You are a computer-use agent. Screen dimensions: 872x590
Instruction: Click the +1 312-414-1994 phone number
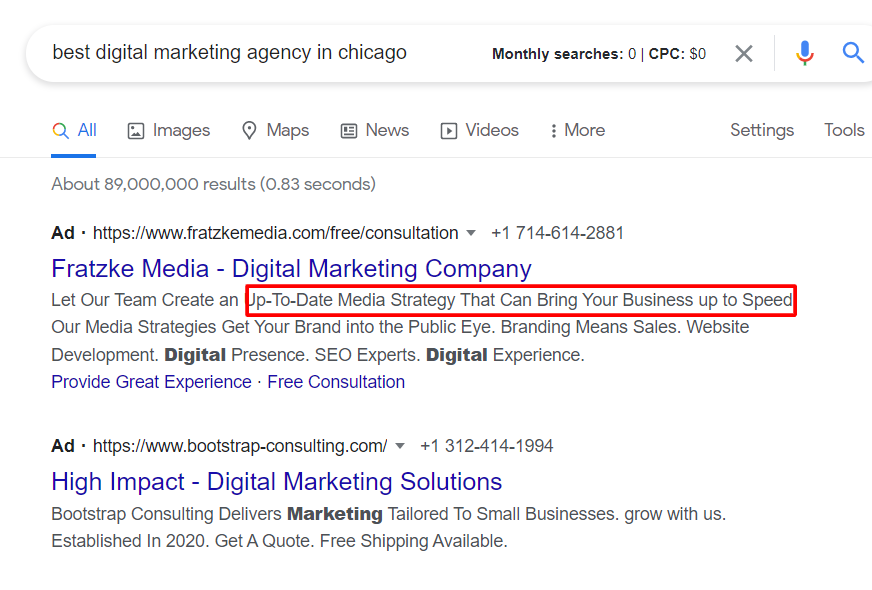click(x=486, y=446)
